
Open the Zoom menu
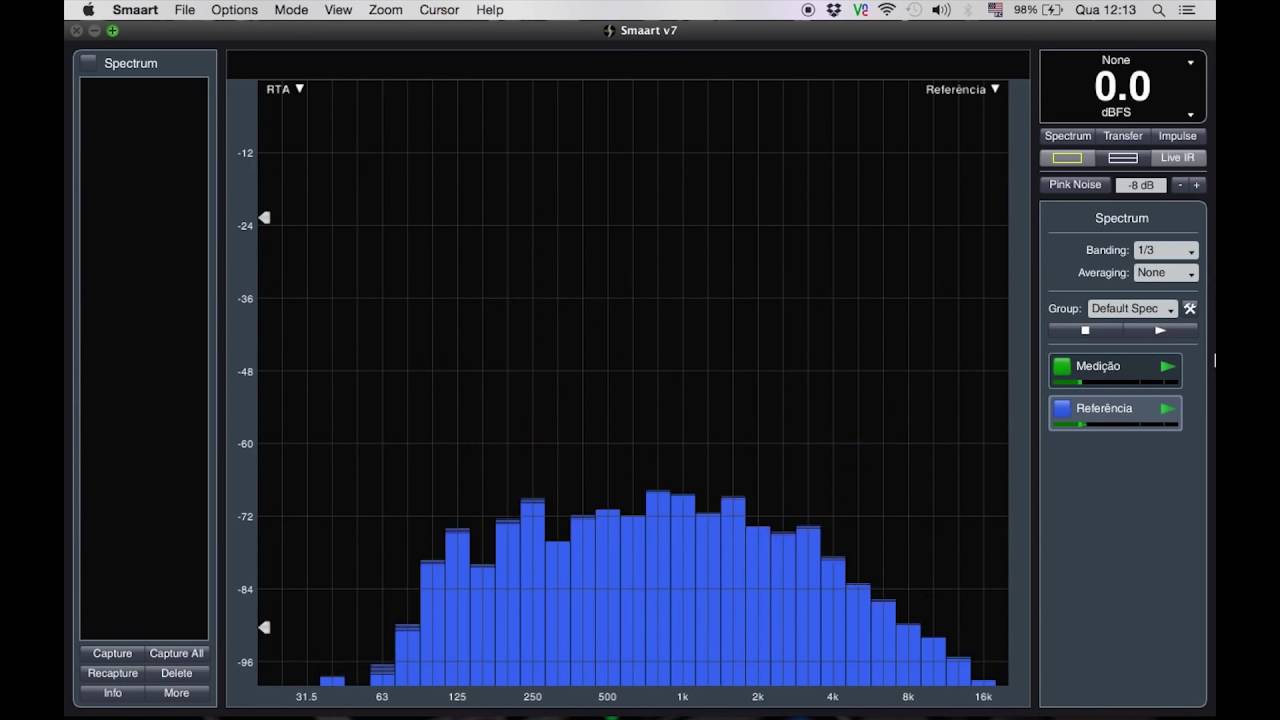385,10
